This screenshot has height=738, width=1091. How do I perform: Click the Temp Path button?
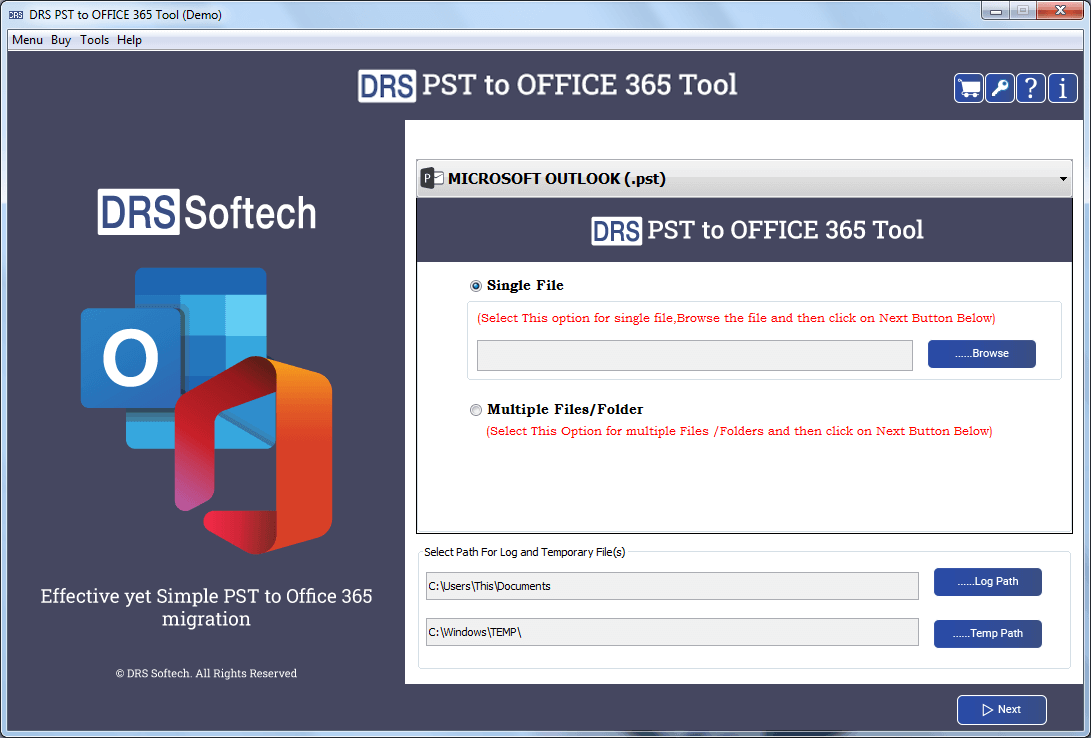(987, 633)
